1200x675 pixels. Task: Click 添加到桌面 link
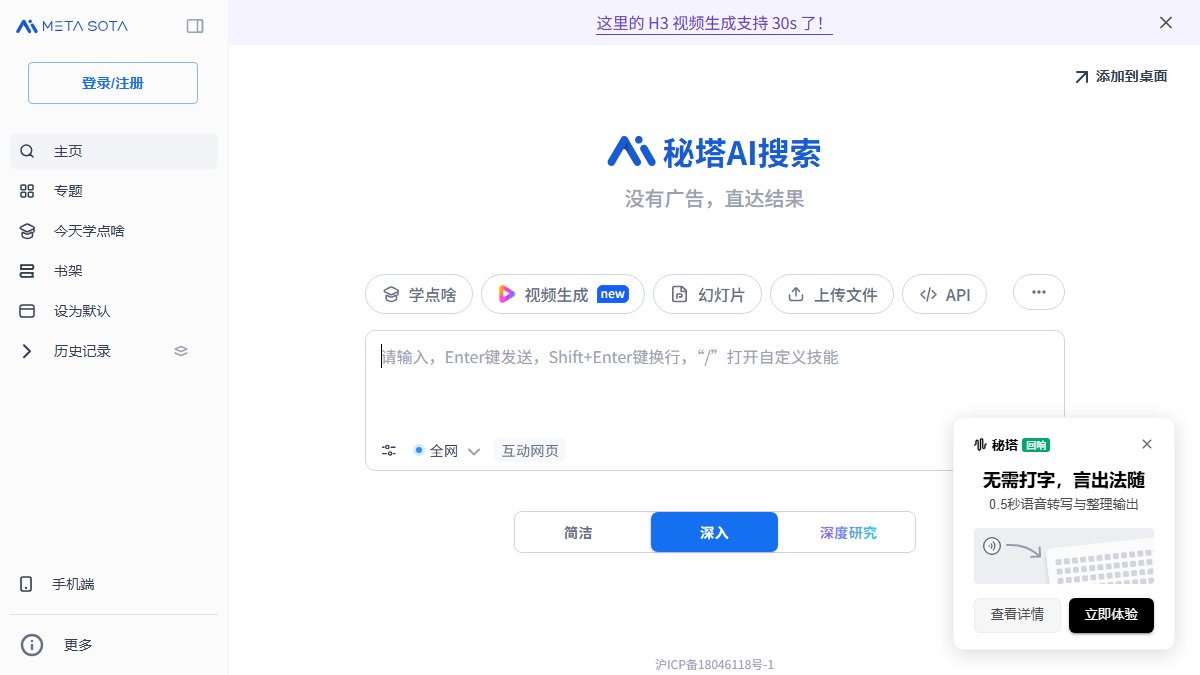(1121, 76)
